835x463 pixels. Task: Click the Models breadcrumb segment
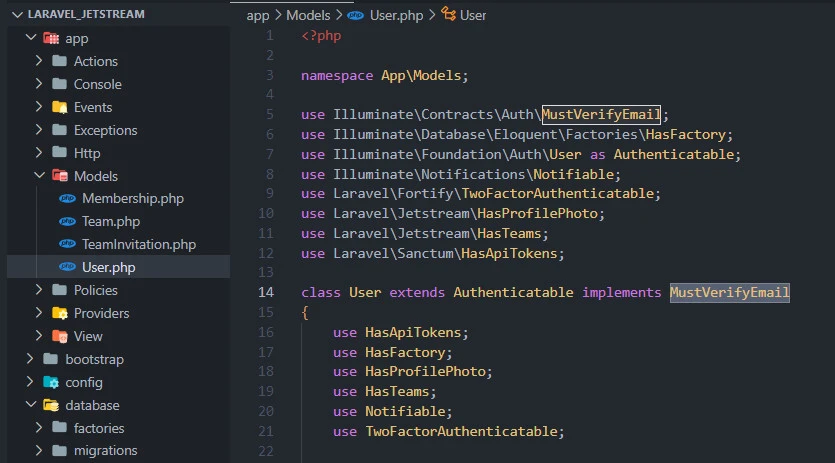(310, 15)
